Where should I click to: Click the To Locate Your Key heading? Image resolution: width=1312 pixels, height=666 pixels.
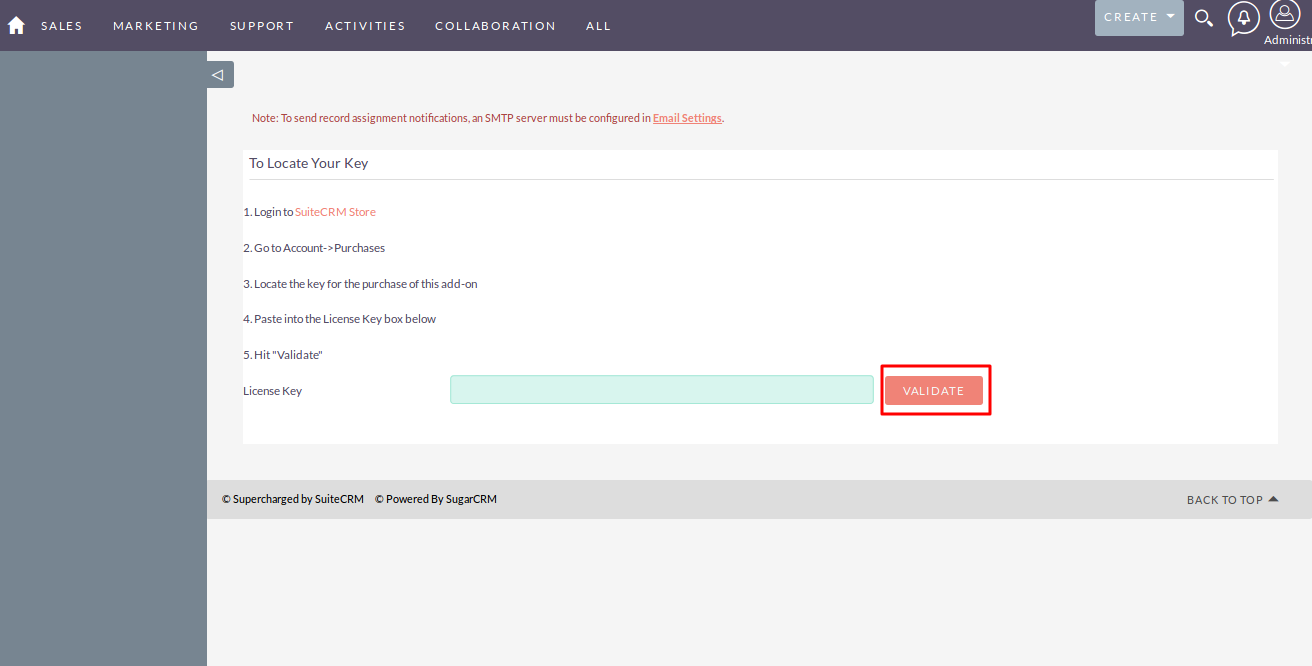[x=309, y=163]
